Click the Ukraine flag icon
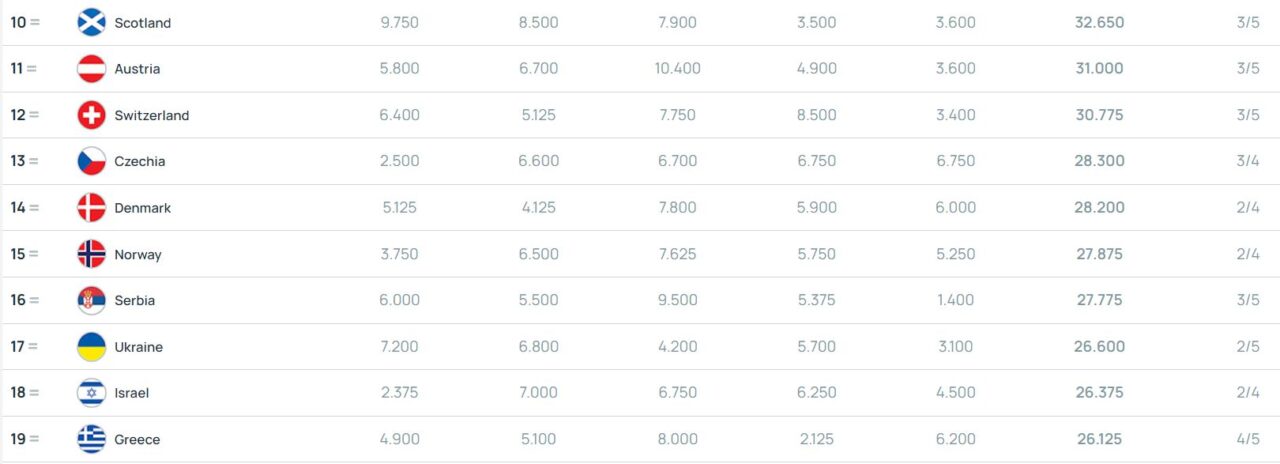Screen dimensions: 1280x464 coord(91,347)
